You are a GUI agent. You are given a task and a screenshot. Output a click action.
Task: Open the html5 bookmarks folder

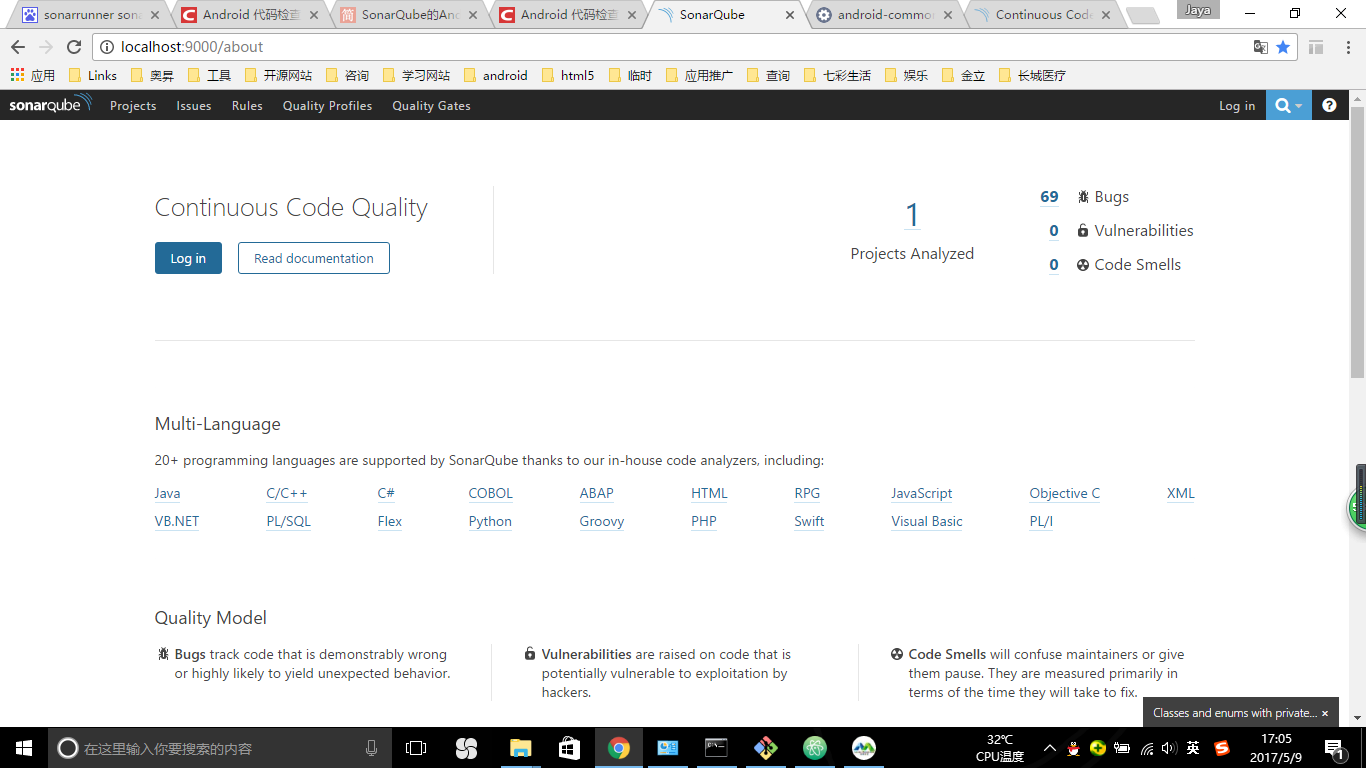567,75
